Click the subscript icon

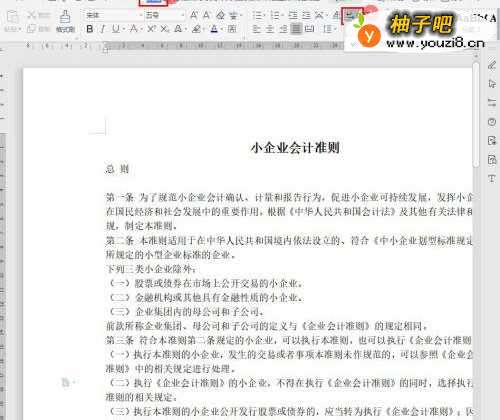pyautogui.click(x=164, y=29)
